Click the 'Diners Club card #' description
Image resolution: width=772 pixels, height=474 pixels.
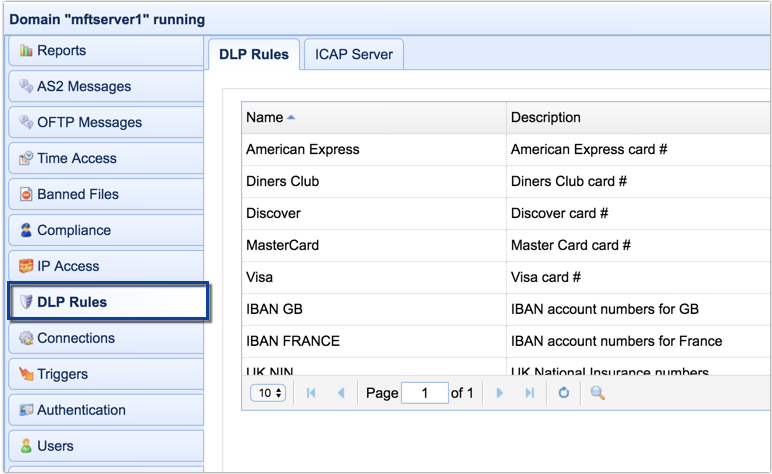pos(569,181)
